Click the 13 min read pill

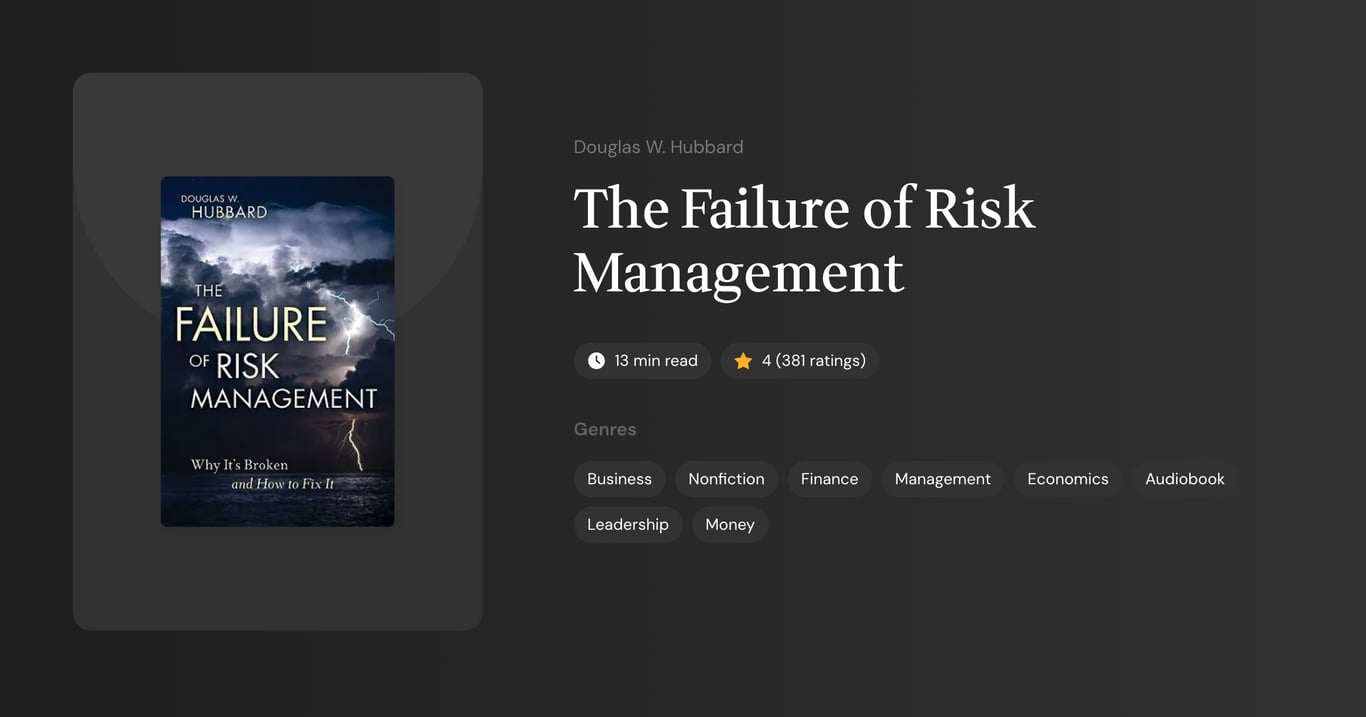click(642, 360)
